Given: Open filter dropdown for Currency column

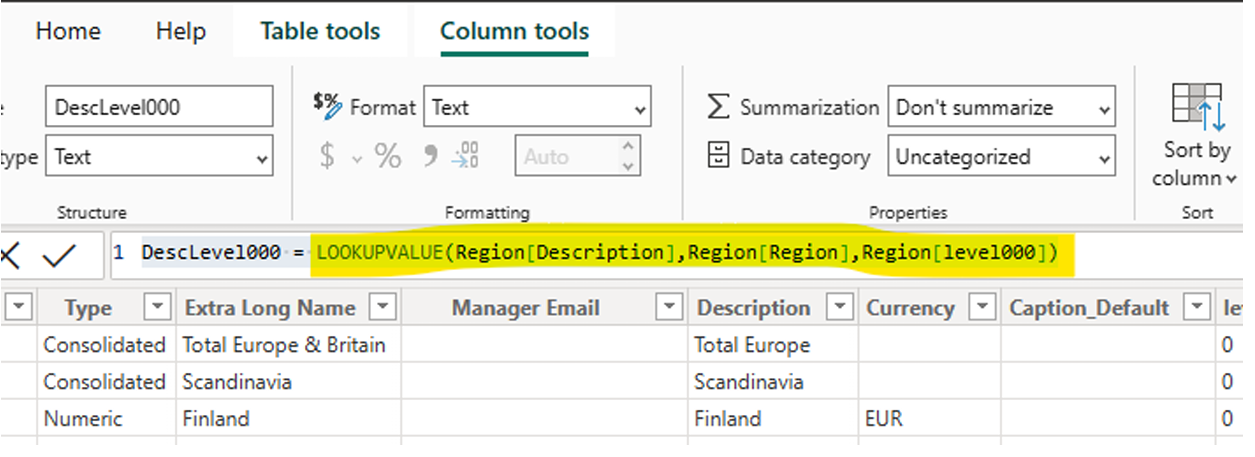Looking at the screenshot, I should coord(984,307).
